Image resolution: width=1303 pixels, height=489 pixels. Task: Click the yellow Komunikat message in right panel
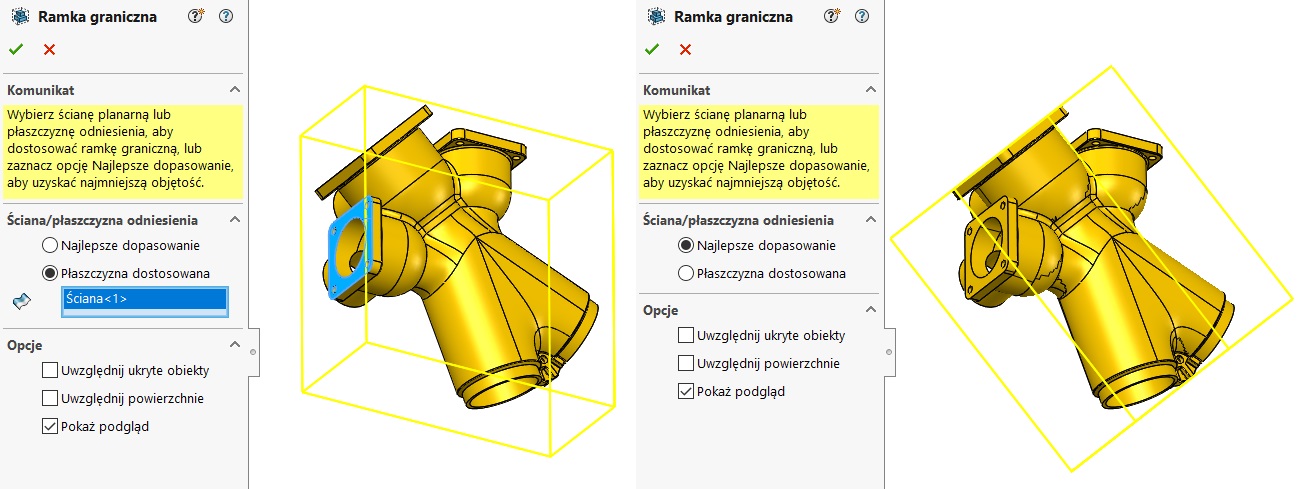759,150
